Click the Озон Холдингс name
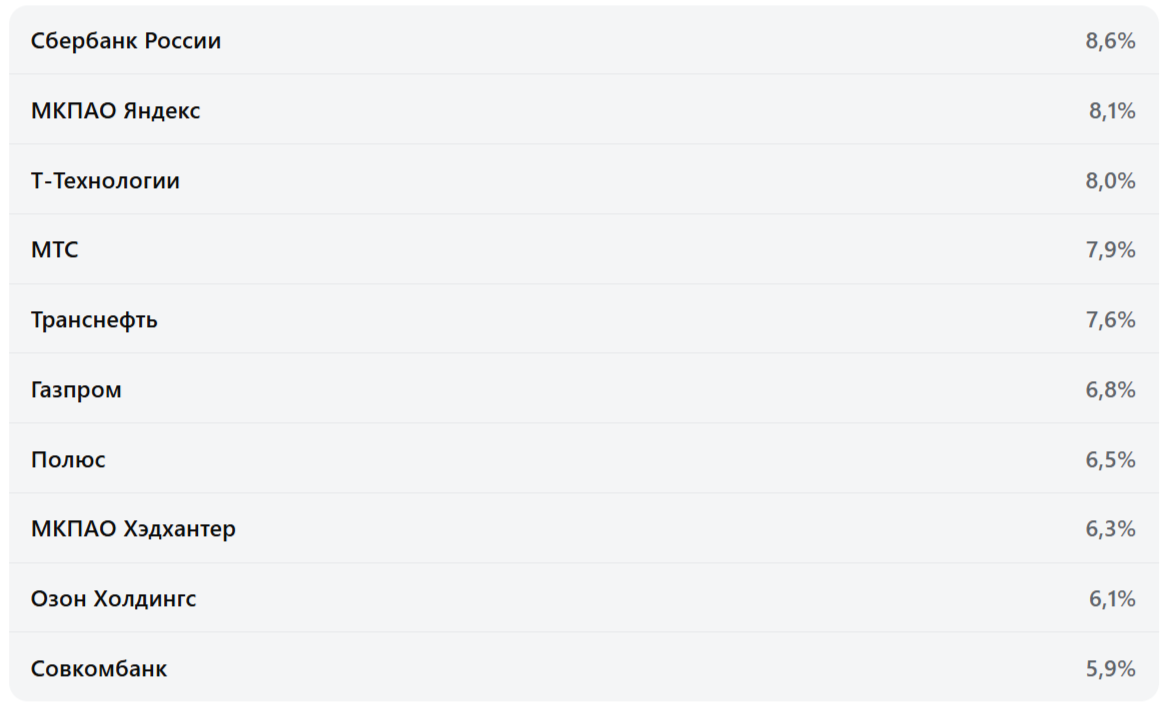Viewport: 1165px width, 705px height. 113,599
